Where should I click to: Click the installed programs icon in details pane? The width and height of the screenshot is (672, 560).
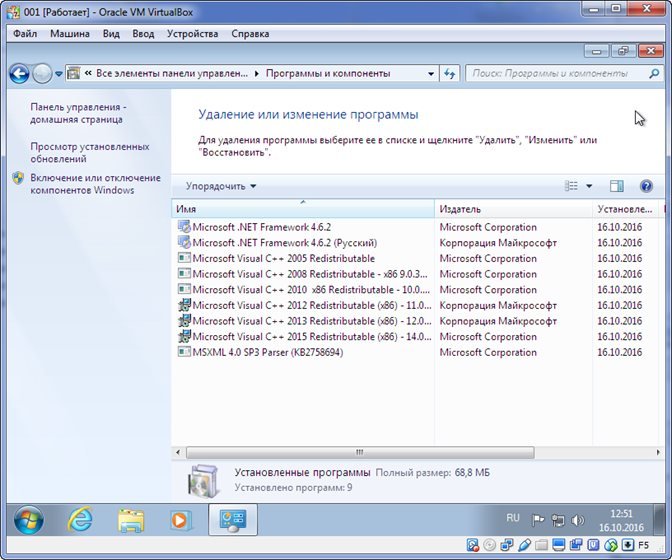coord(203,481)
